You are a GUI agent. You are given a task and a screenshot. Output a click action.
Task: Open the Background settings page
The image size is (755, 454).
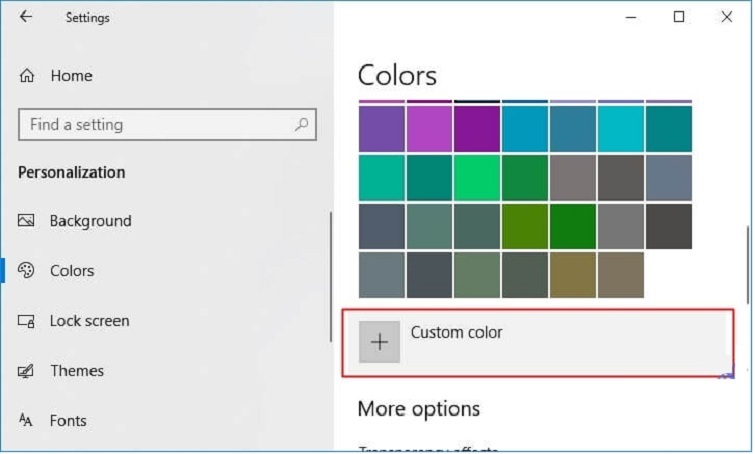[90, 221]
